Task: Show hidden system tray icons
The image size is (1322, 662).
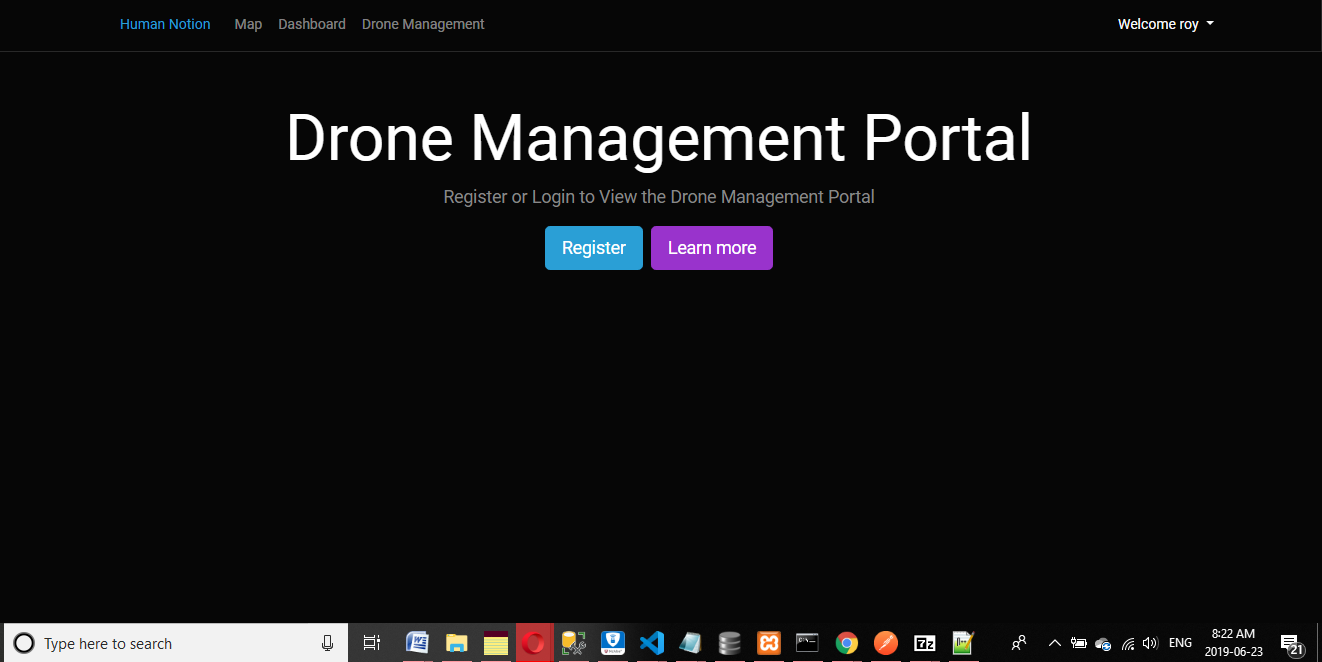Action: (1054, 643)
